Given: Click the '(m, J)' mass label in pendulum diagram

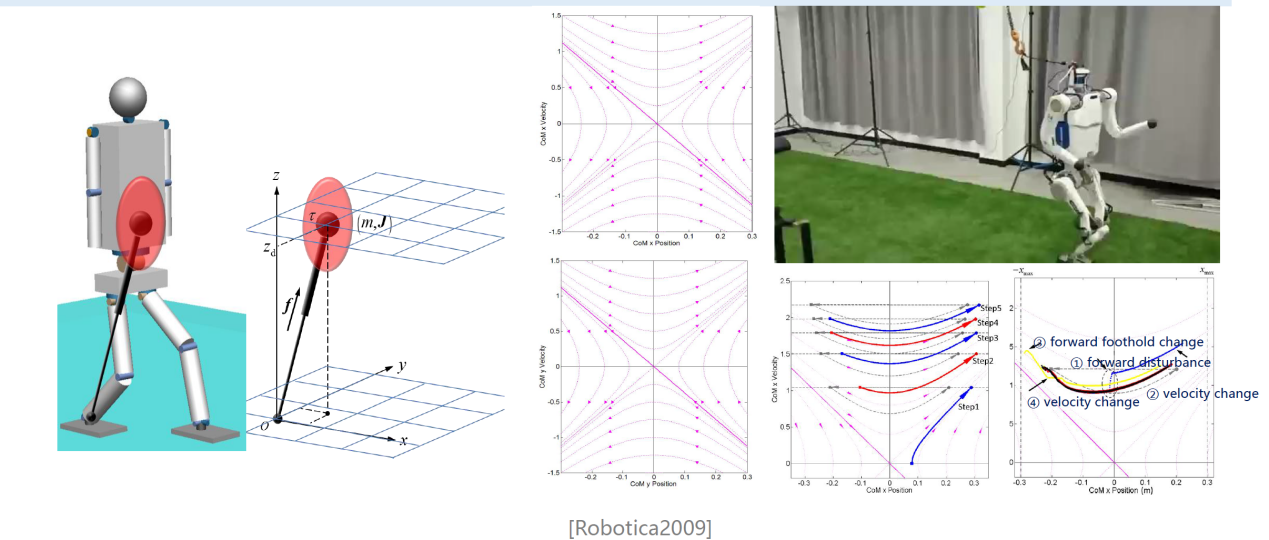Looking at the screenshot, I should [x=374, y=226].
